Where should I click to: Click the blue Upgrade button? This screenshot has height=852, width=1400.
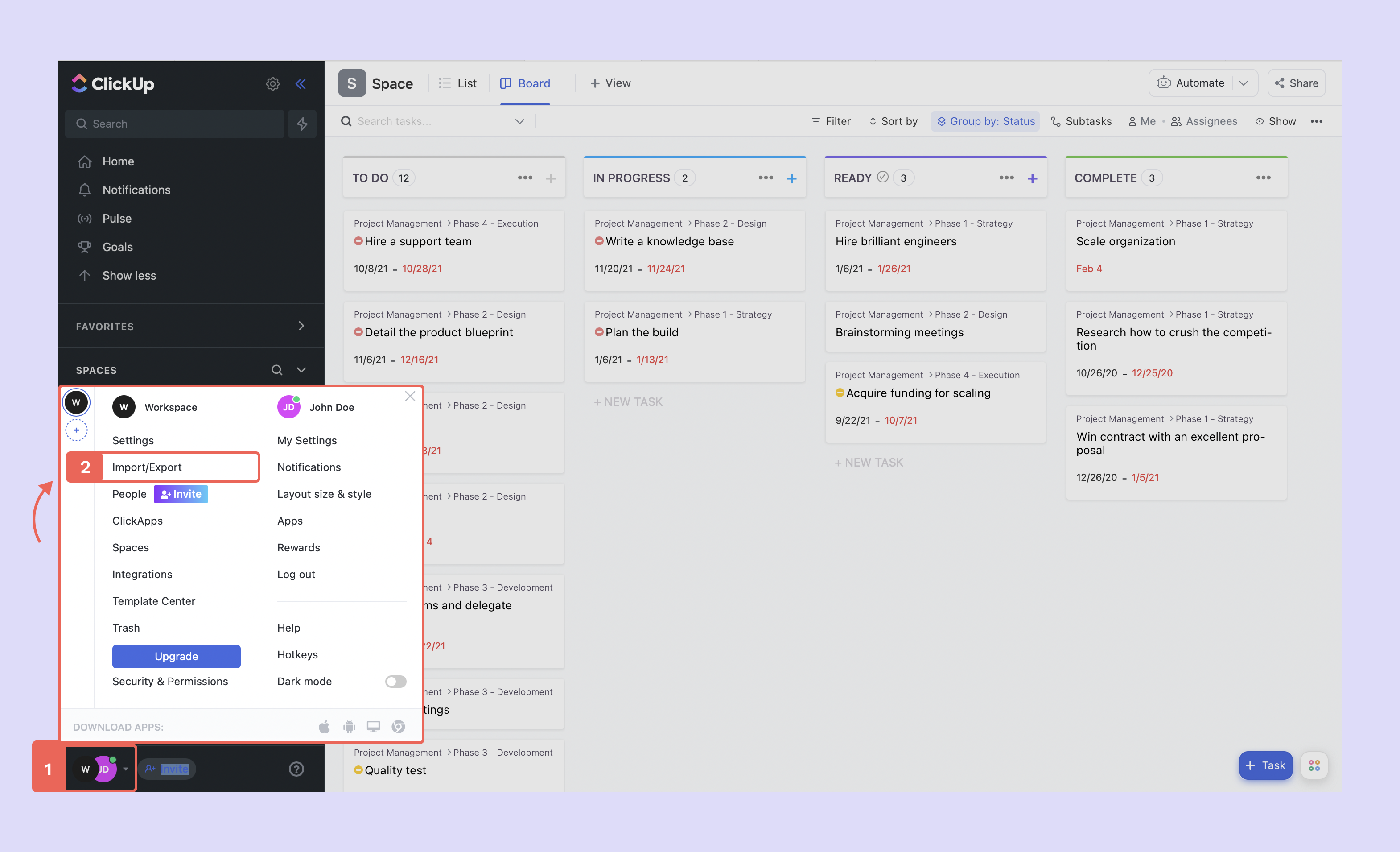click(x=176, y=656)
